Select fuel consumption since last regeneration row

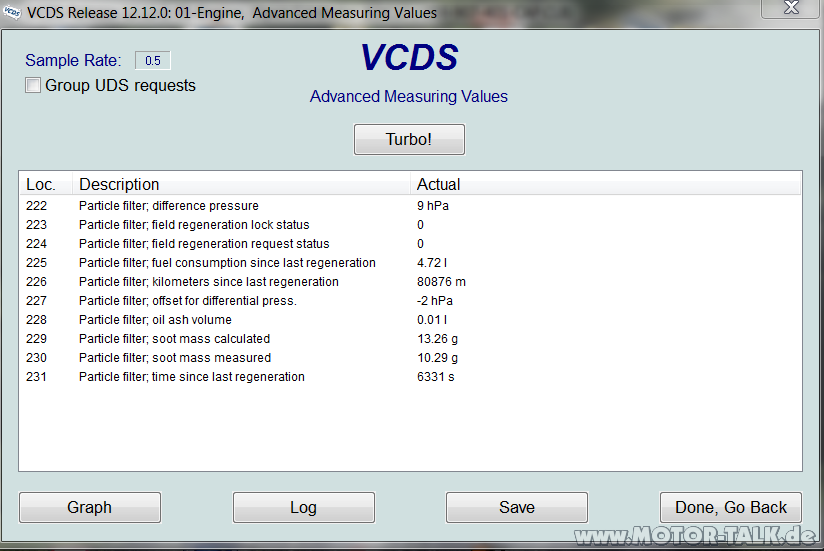tap(410, 263)
